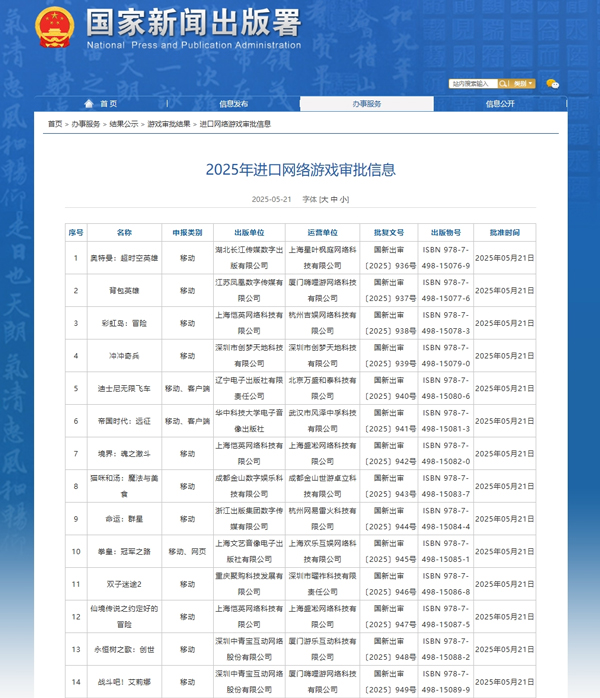Click the 进口网络游戏审批信息 breadcrumb
Viewport: 600px width, 698px height.
point(235,124)
